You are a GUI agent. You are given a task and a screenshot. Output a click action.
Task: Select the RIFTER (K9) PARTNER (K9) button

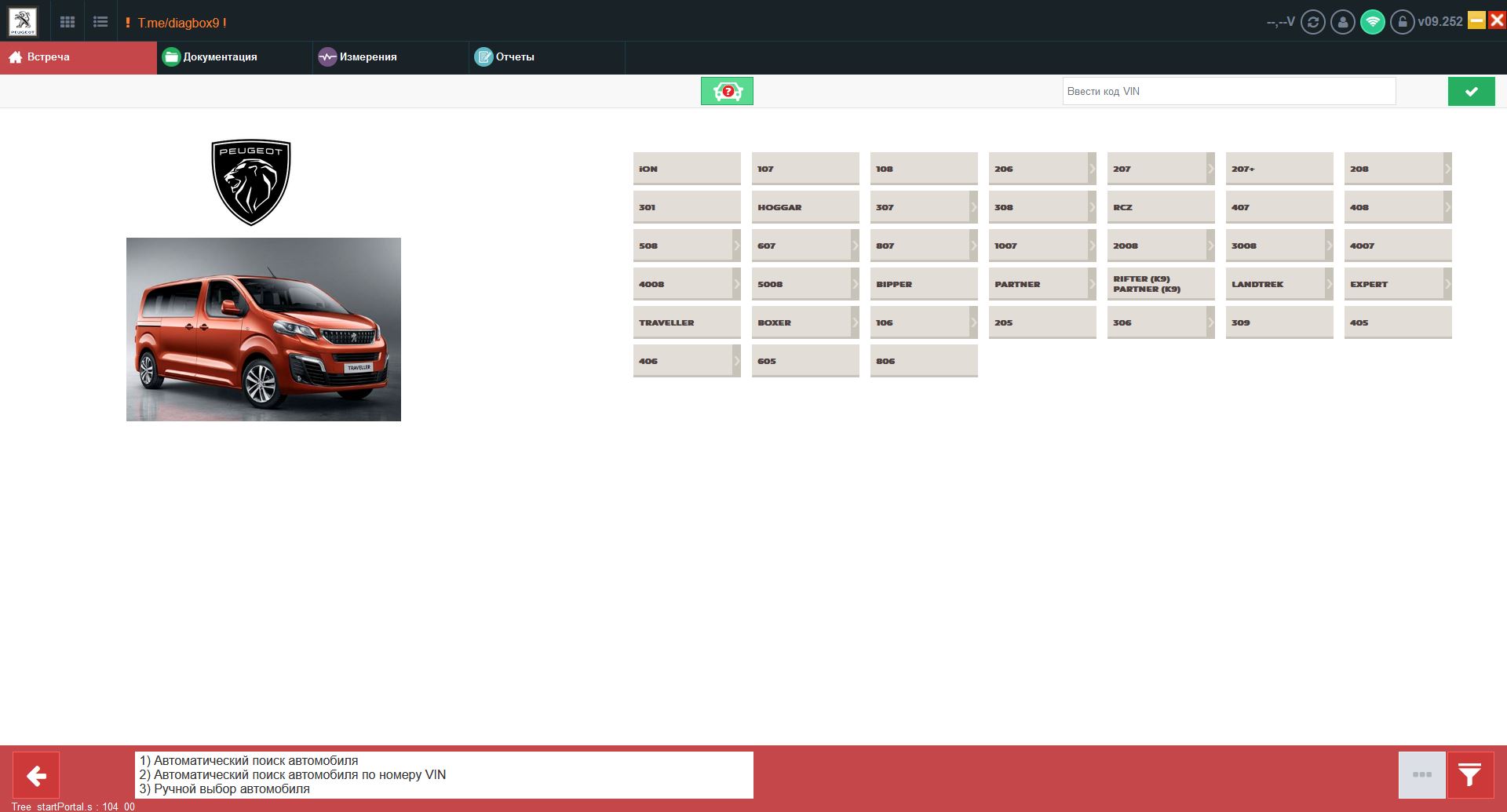tap(1161, 284)
